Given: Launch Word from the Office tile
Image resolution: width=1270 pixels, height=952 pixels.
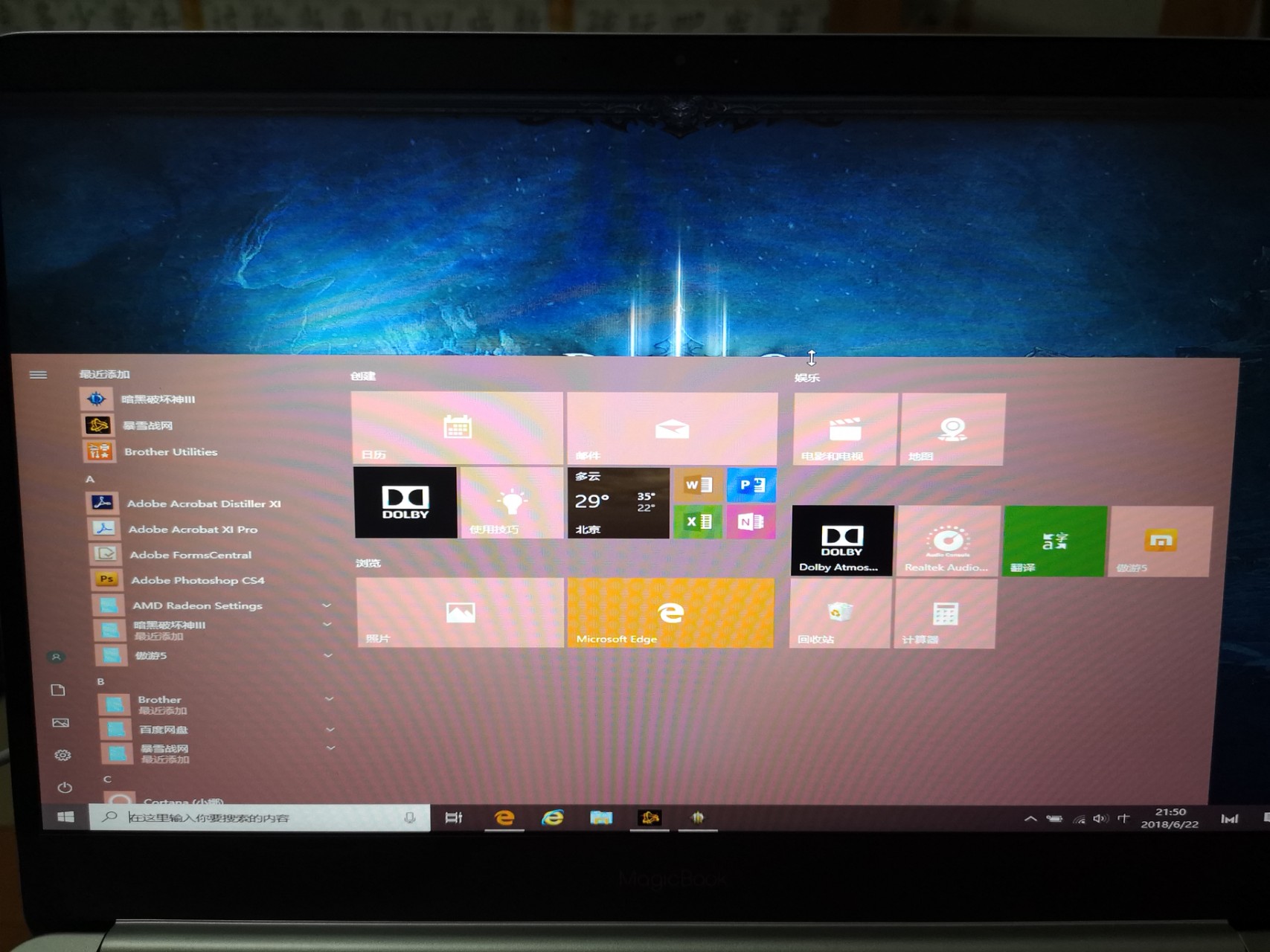Looking at the screenshot, I should point(698,485).
